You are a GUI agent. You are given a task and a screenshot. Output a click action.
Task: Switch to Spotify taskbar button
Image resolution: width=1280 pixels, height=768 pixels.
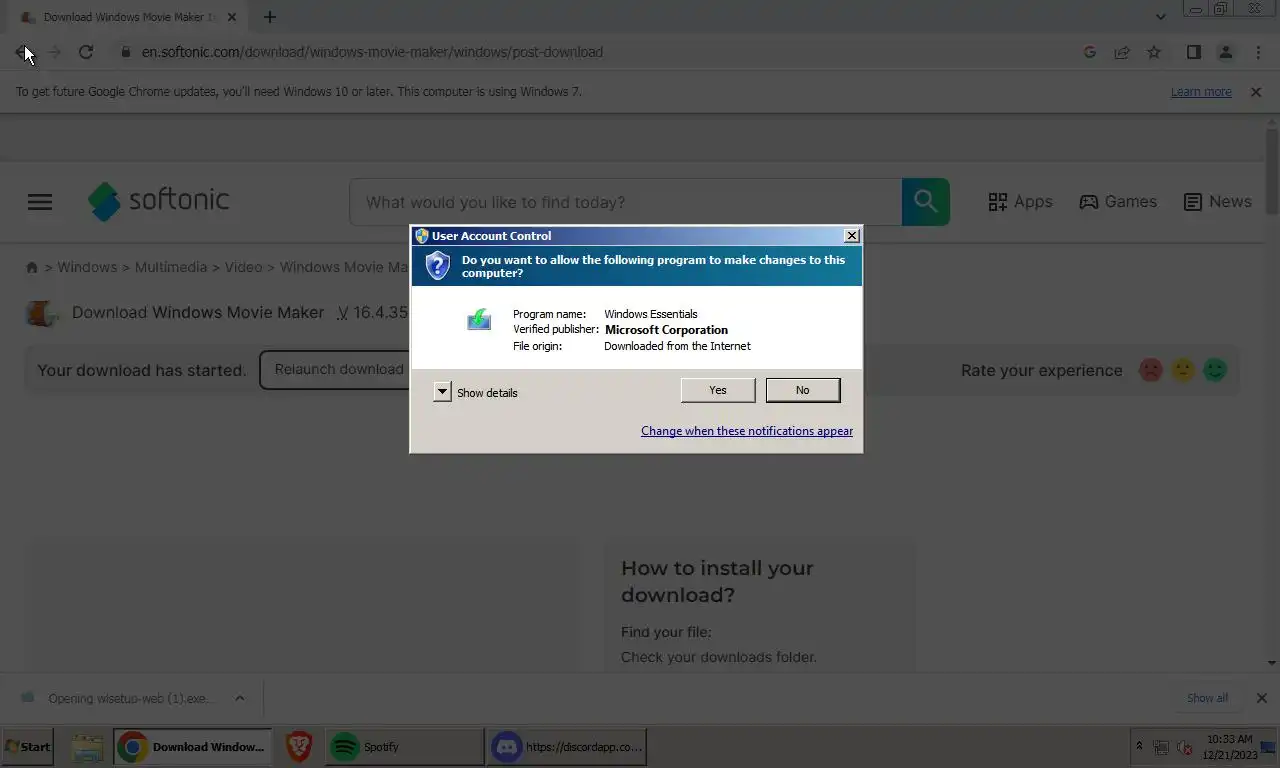pos(404,746)
